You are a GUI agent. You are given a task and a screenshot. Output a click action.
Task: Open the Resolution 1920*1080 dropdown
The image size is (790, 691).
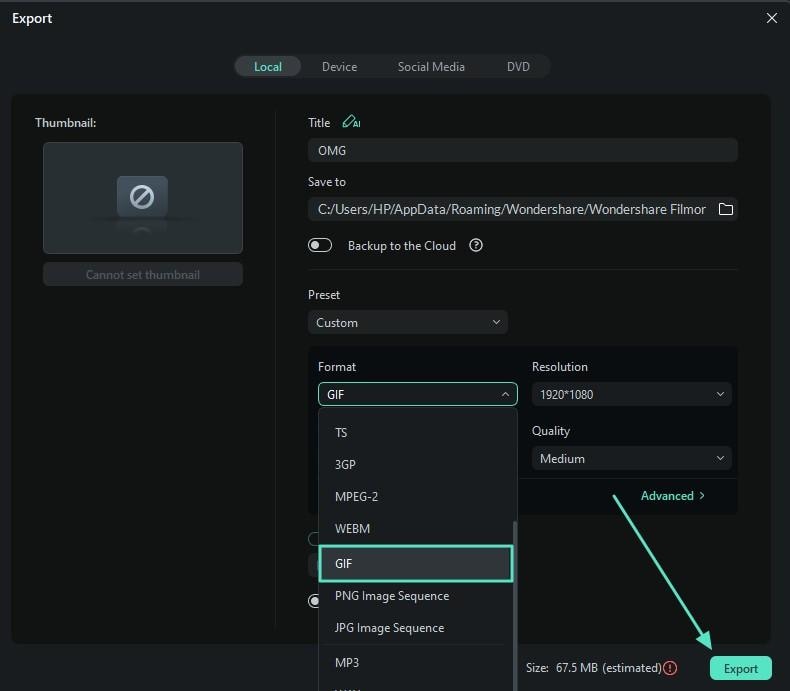[x=631, y=394]
